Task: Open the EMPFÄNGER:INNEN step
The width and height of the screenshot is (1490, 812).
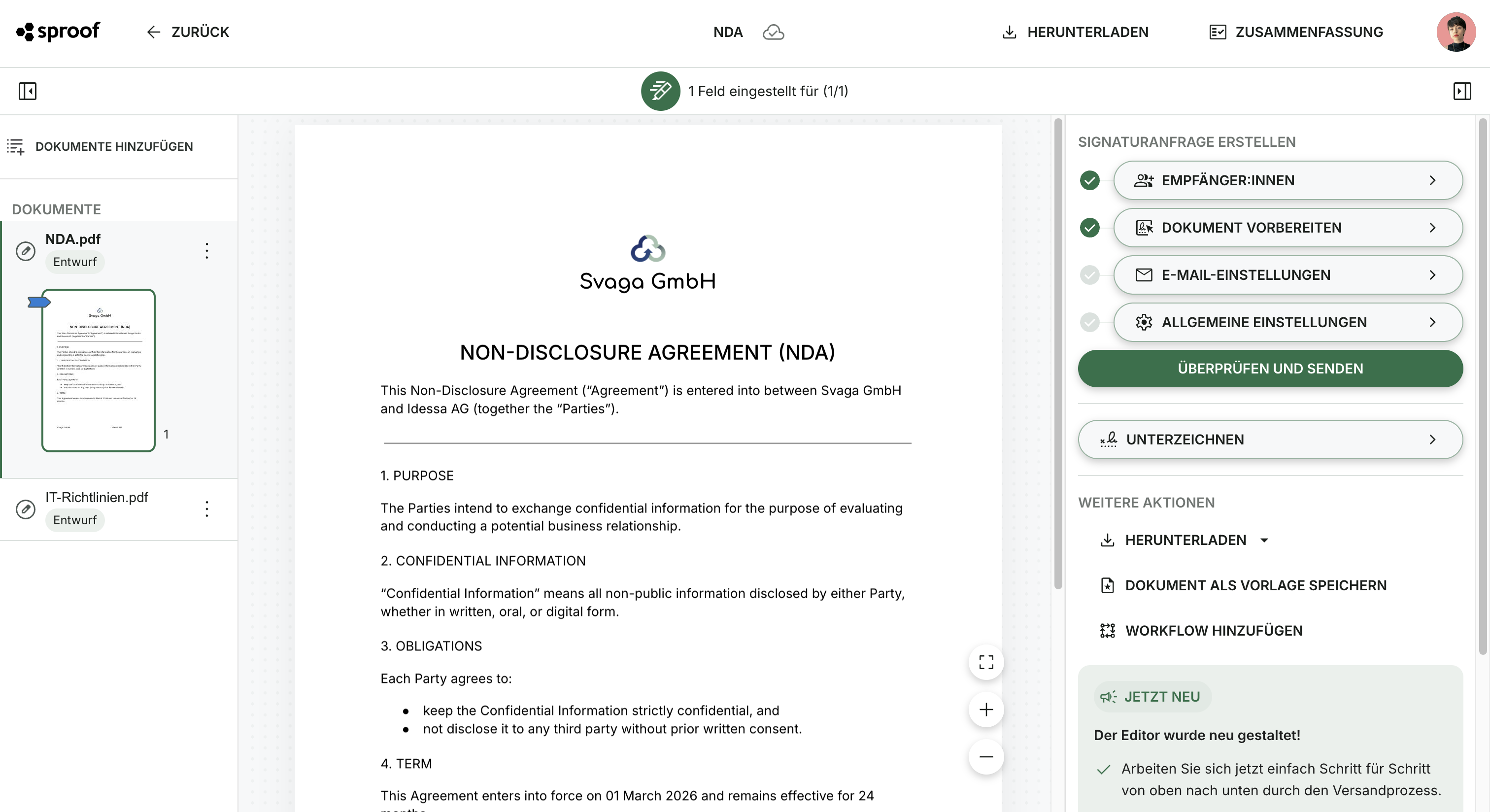Action: pos(1287,180)
